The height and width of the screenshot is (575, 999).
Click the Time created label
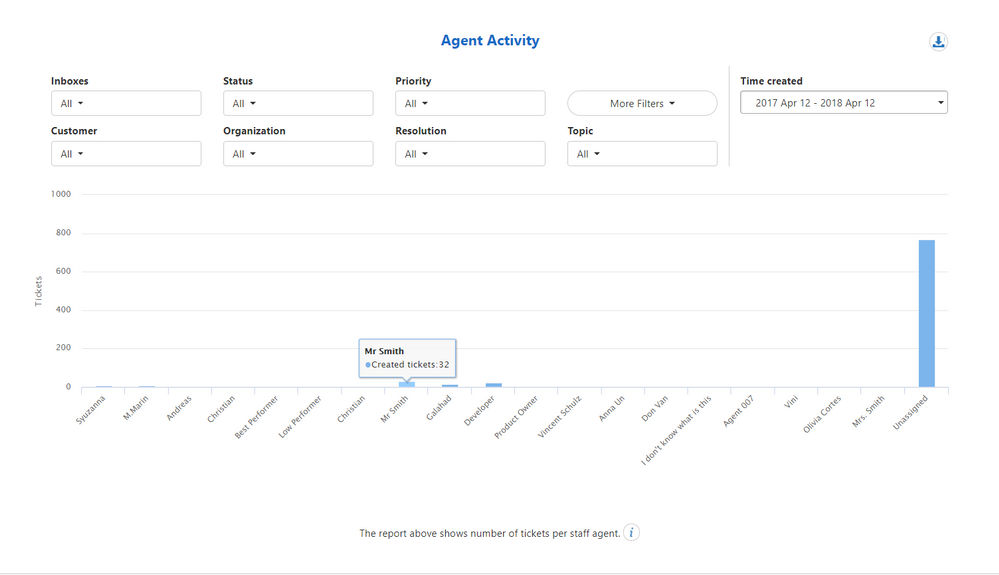click(772, 81)
